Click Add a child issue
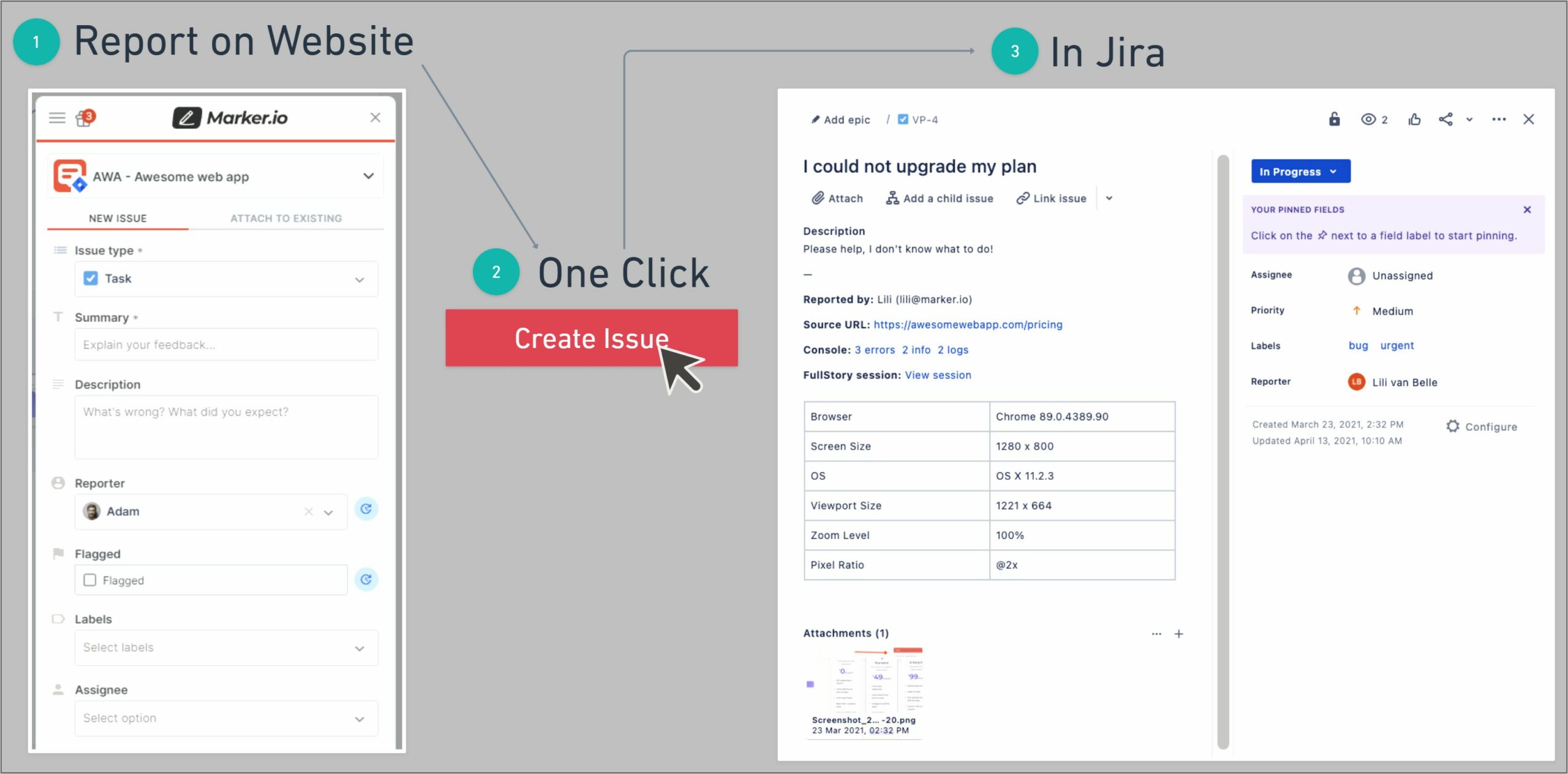1568x774 pixels. (x=940, y=199)
